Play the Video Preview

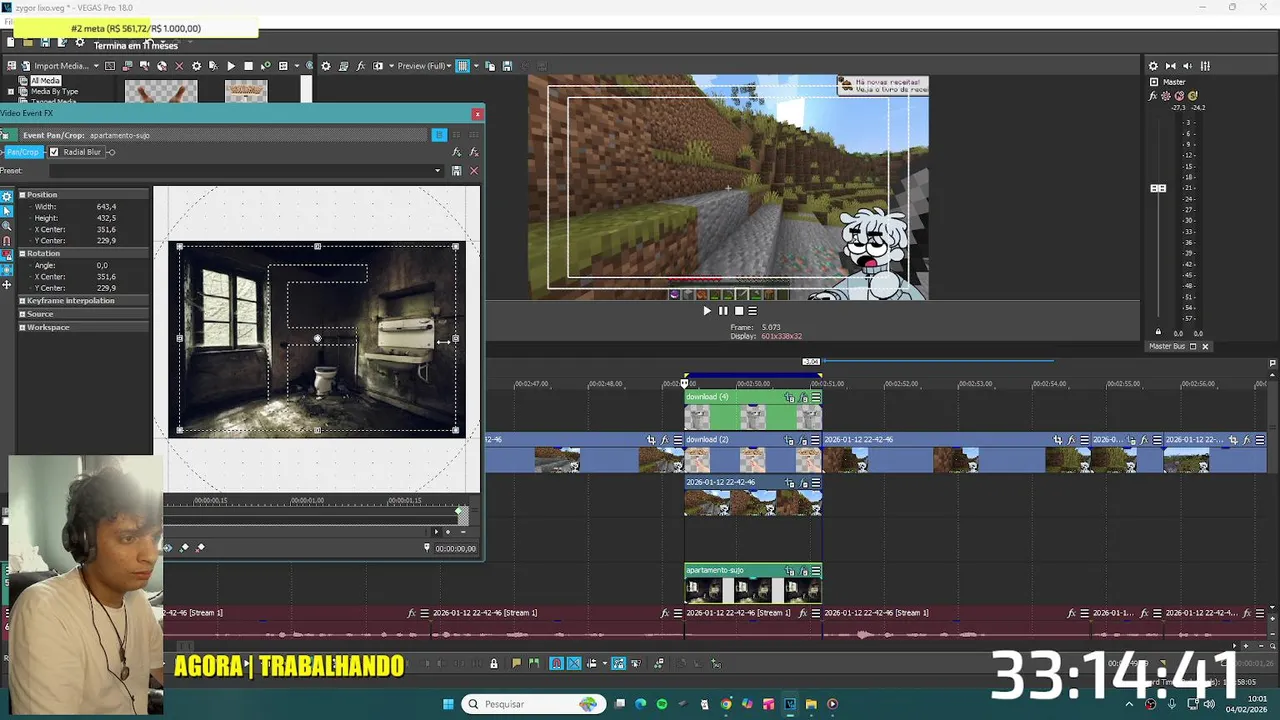pos(707,310)
